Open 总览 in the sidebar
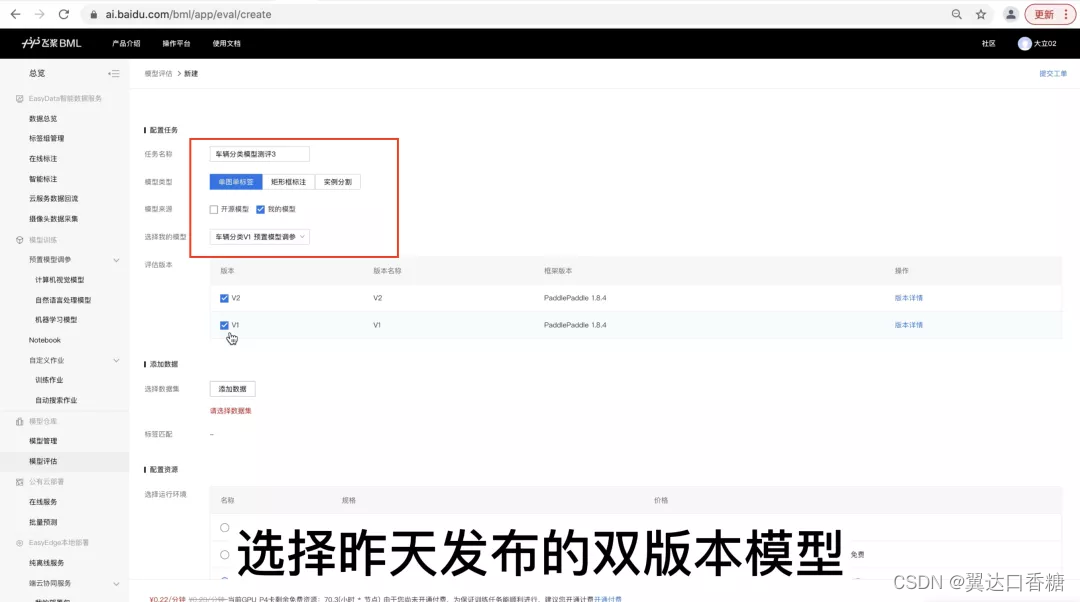 coord(37,73)
